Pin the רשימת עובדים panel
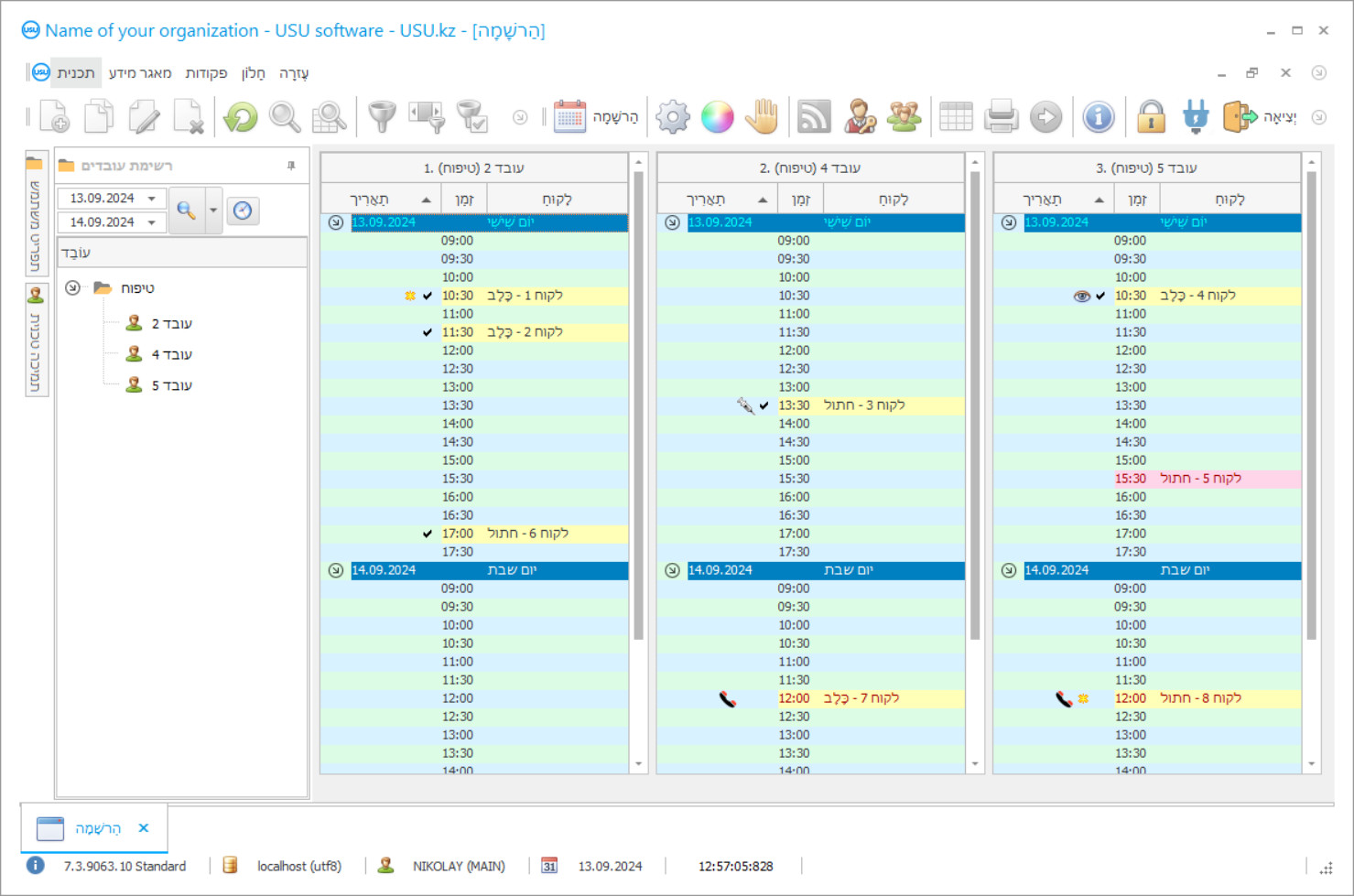Image resolution: width=1354 pixels, height=896 pixels. click(x=291, y=166)
